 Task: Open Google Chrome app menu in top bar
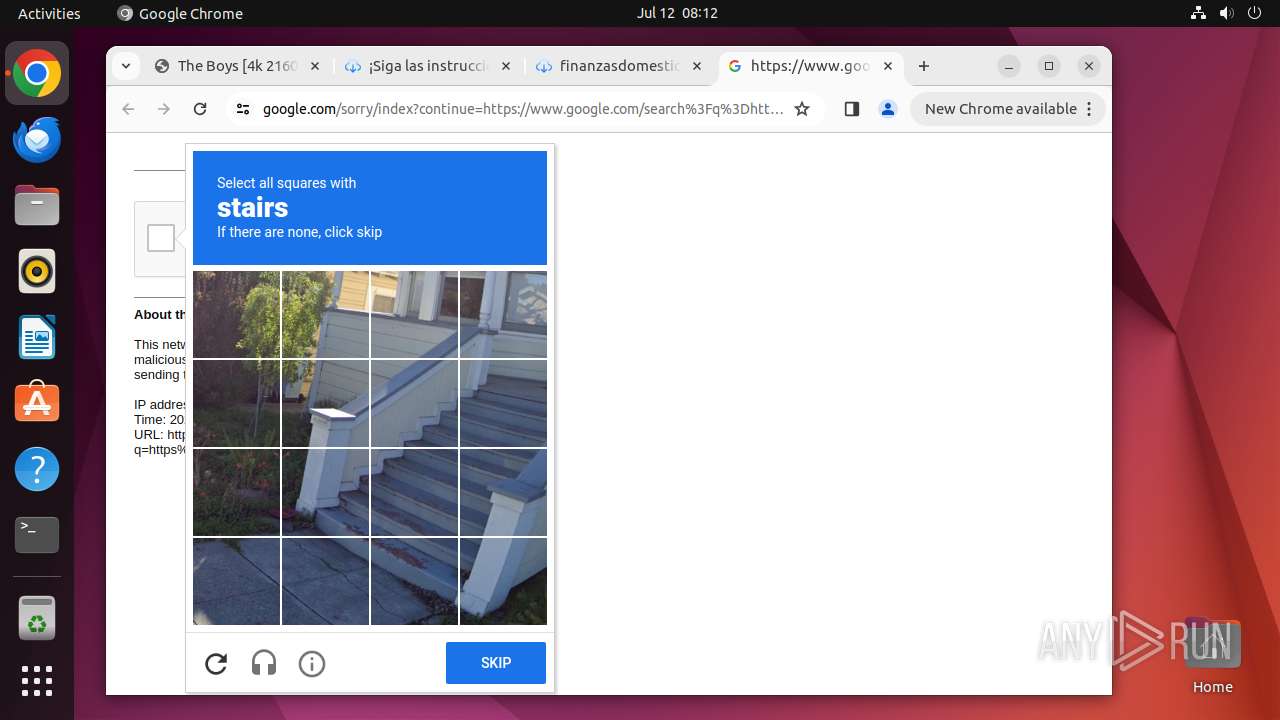click(180, 13)
